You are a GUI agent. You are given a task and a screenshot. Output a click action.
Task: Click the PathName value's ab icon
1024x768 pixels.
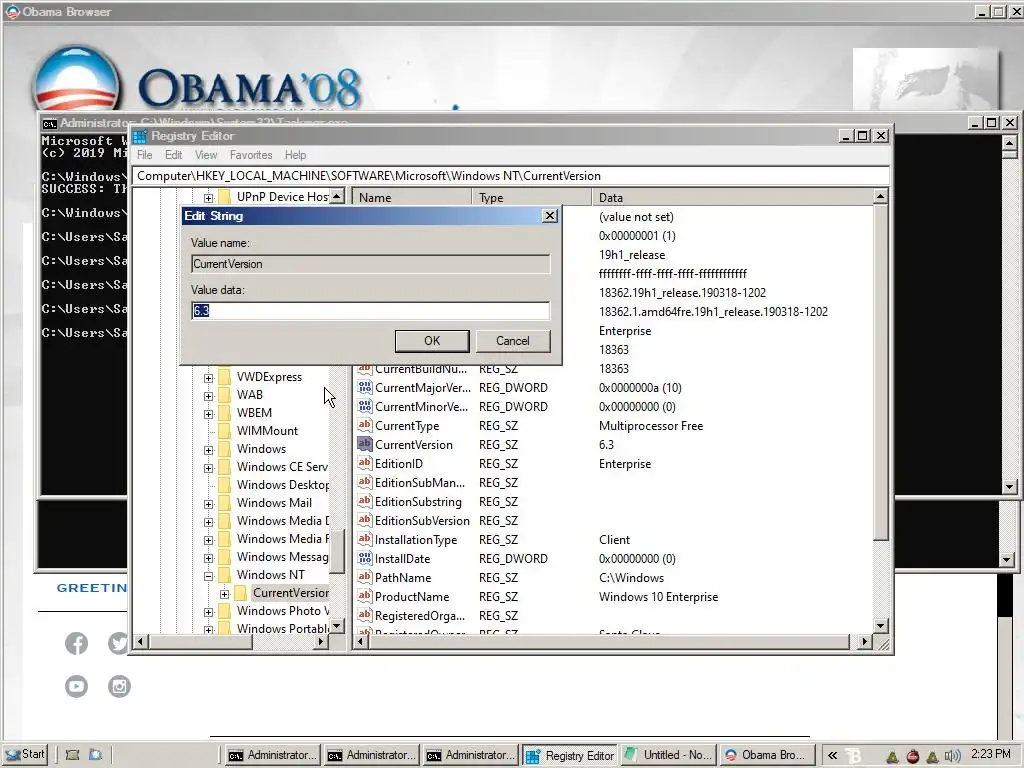click(x=364, y=577)
